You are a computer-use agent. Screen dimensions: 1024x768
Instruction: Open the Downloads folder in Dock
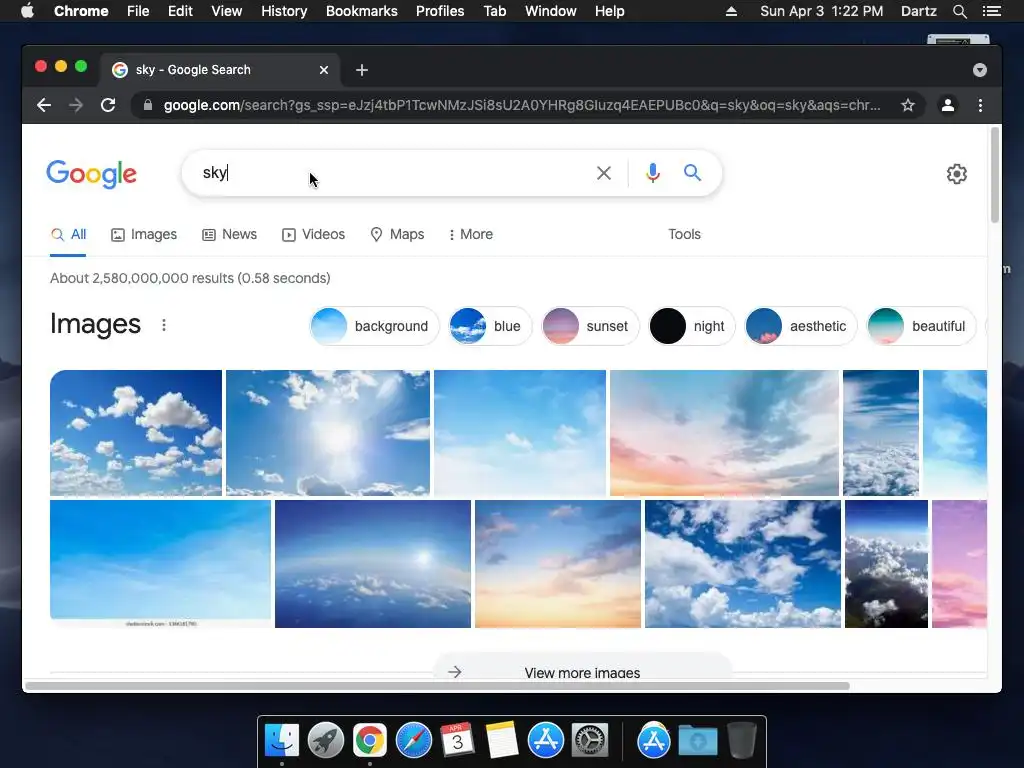[x=697, y=741]
